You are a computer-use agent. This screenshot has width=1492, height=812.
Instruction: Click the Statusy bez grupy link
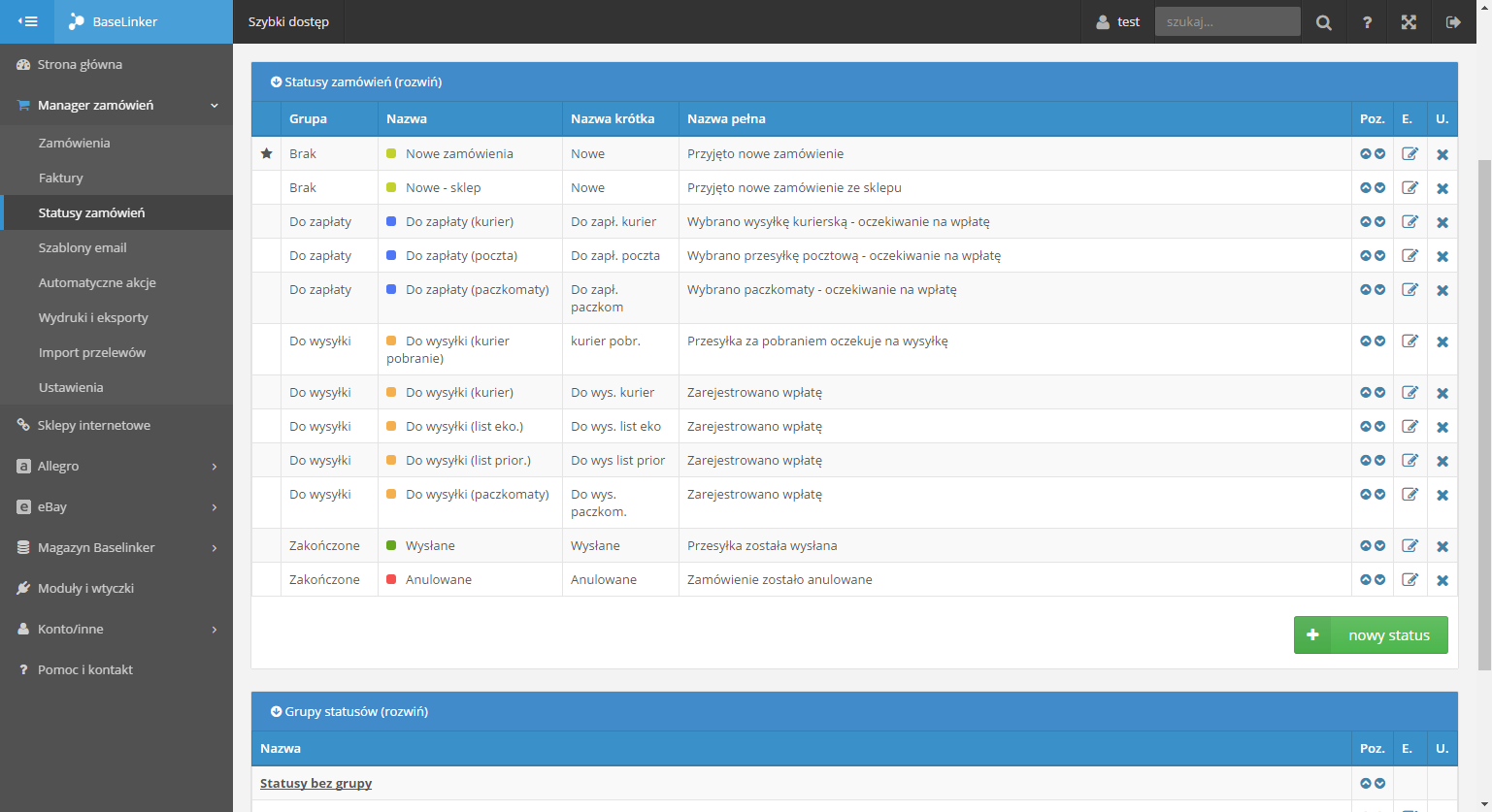pos(315,783)
